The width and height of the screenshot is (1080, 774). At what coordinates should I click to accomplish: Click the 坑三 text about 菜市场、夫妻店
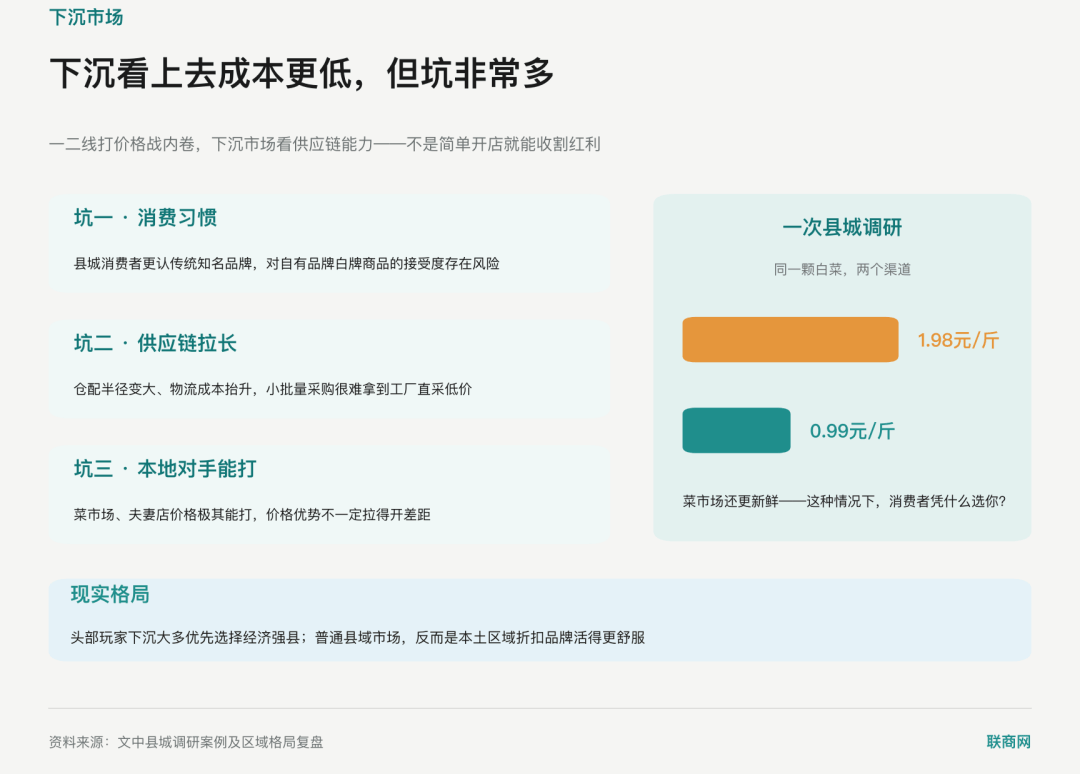(x=252, y=514)
